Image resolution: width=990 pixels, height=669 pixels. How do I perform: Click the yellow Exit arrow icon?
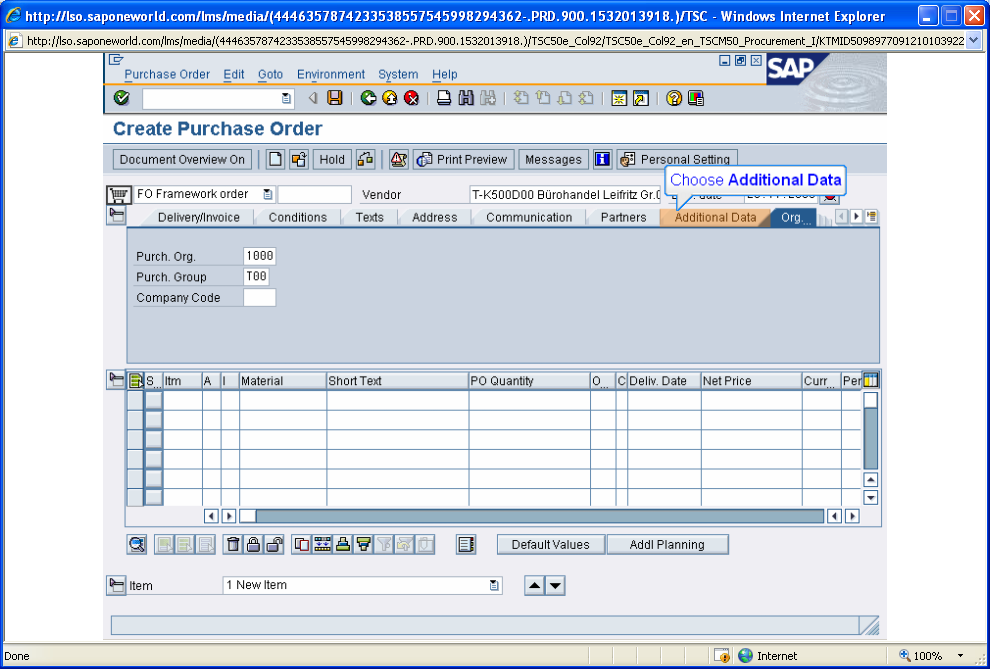point(390,98)
